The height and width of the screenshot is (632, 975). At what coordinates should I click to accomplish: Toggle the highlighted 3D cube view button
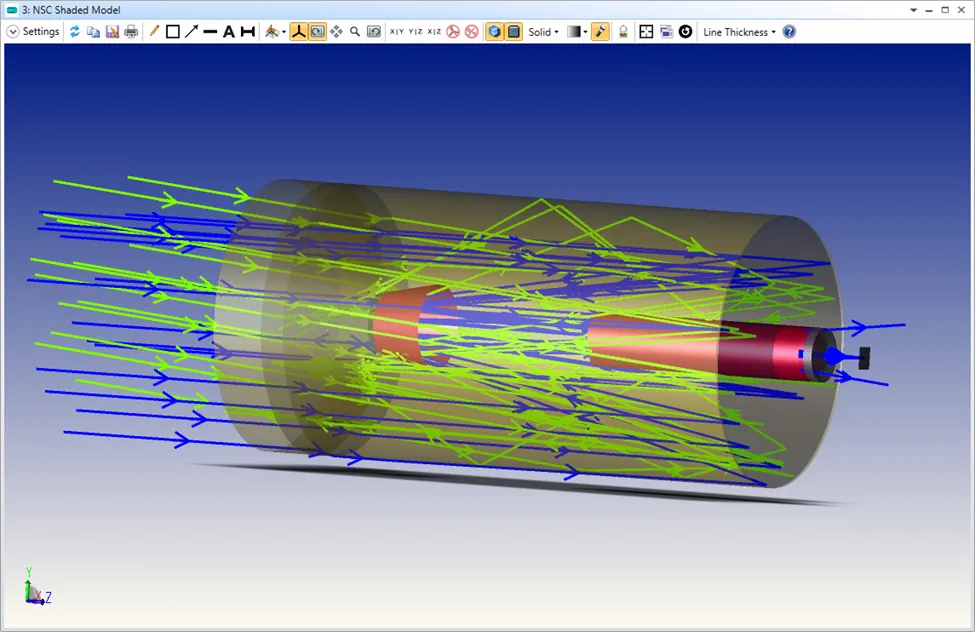pos(494,32)
